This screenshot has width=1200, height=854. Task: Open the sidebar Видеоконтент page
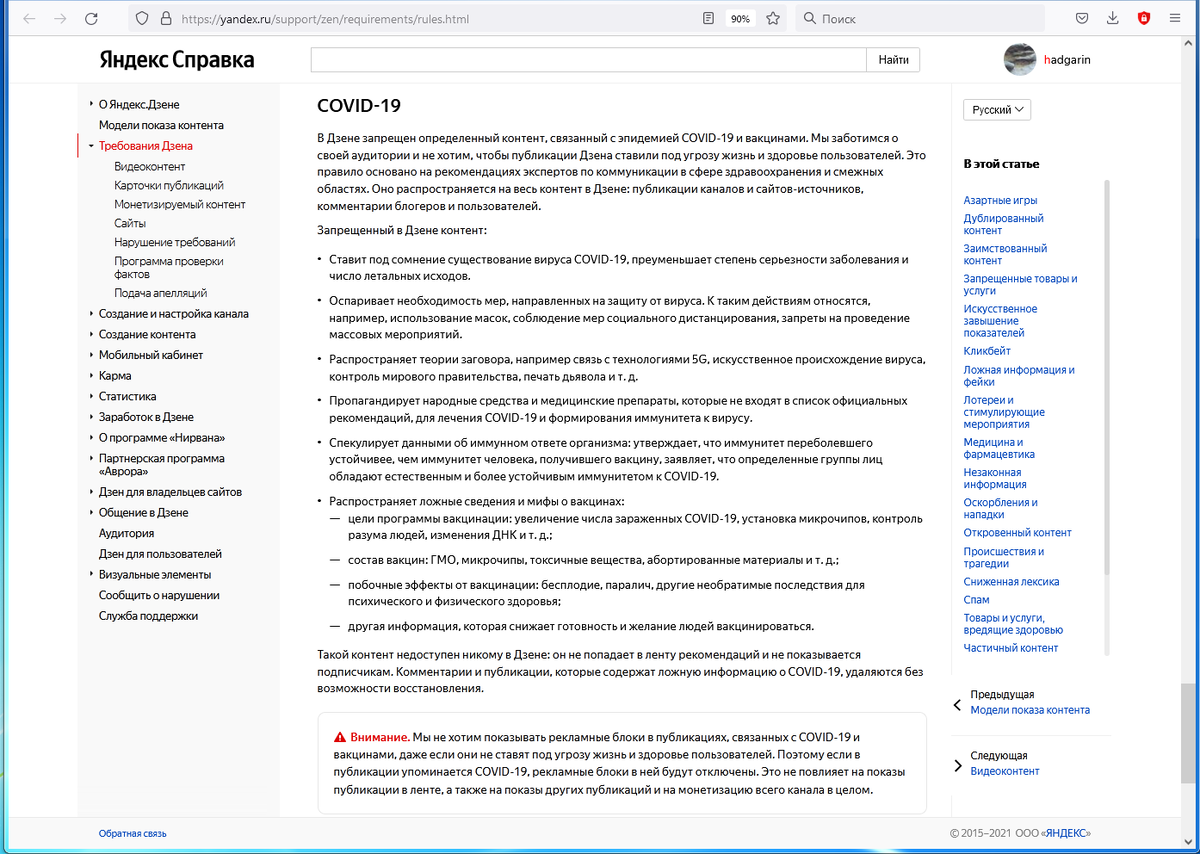pyautogui.click(x=150, y=167)
